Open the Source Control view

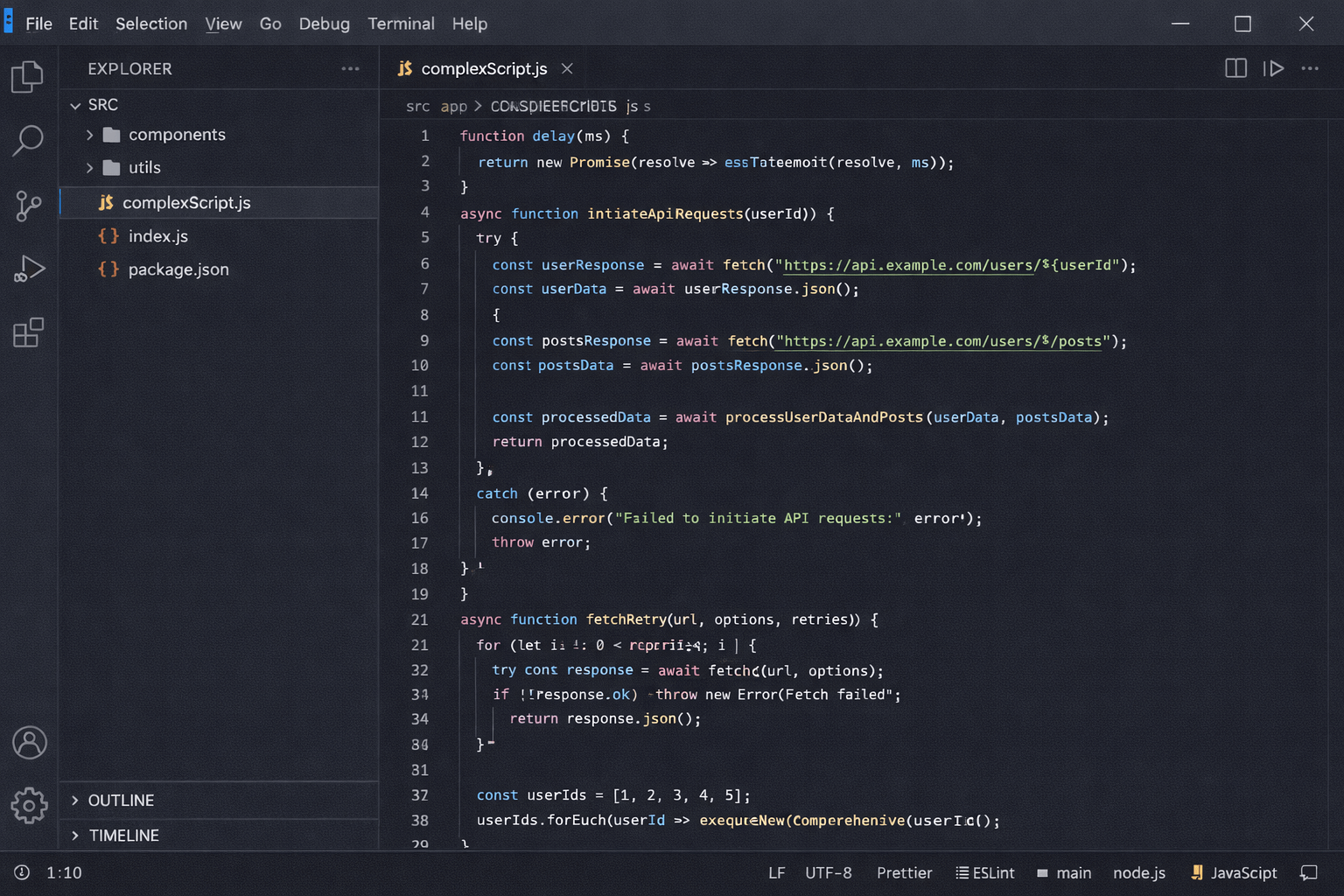click(x=28, y=206)
